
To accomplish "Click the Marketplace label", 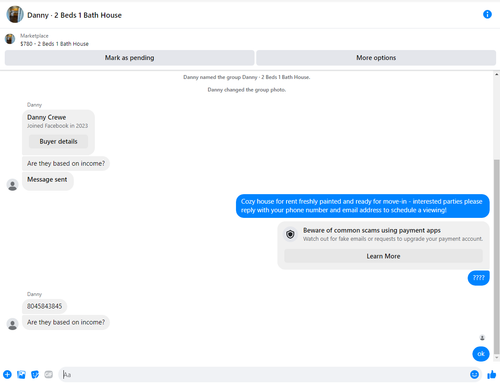I will pyautogui.click(x=34, y=36).
